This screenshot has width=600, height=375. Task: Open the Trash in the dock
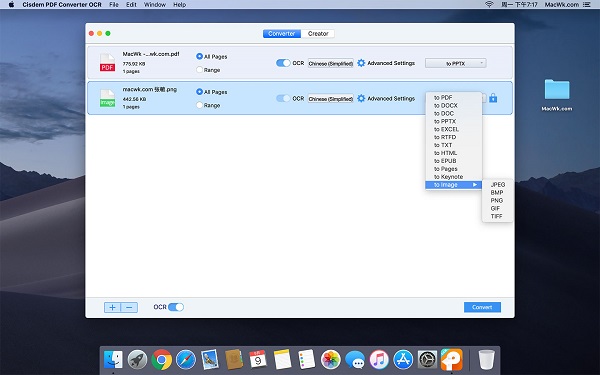point(486,360)
